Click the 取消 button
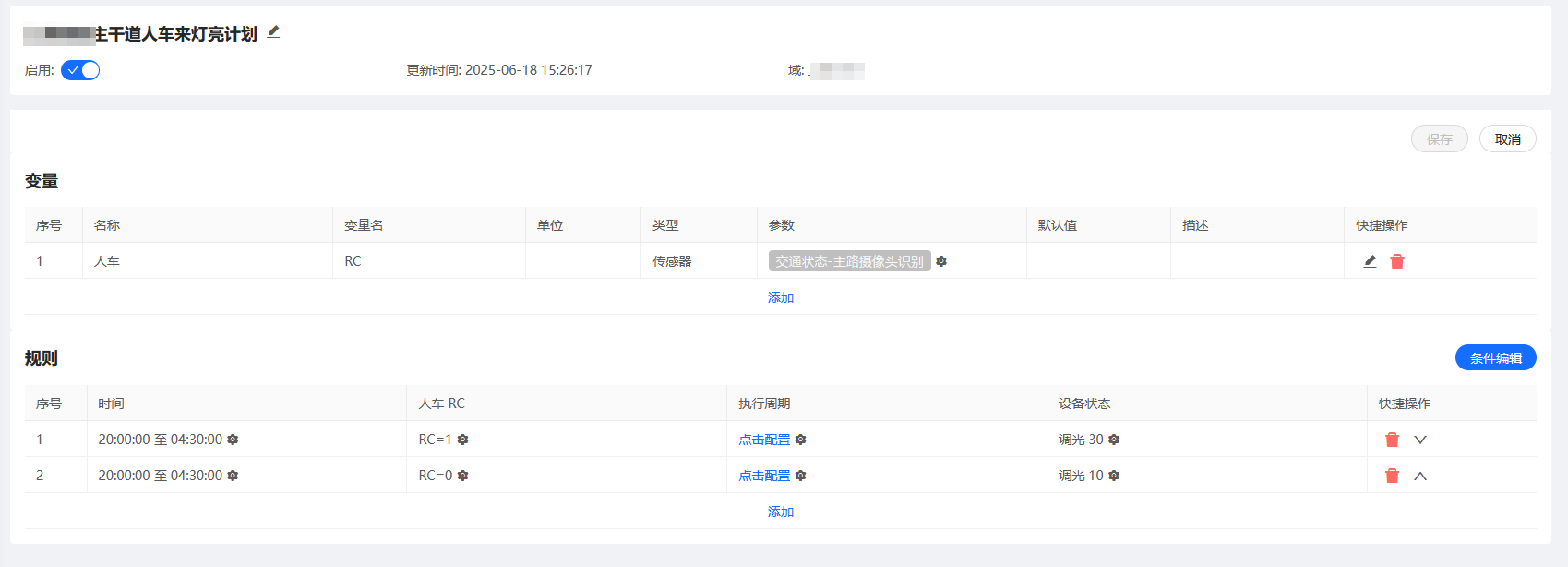Screen dimensions: 1568x567 [x=1507, y=139]
